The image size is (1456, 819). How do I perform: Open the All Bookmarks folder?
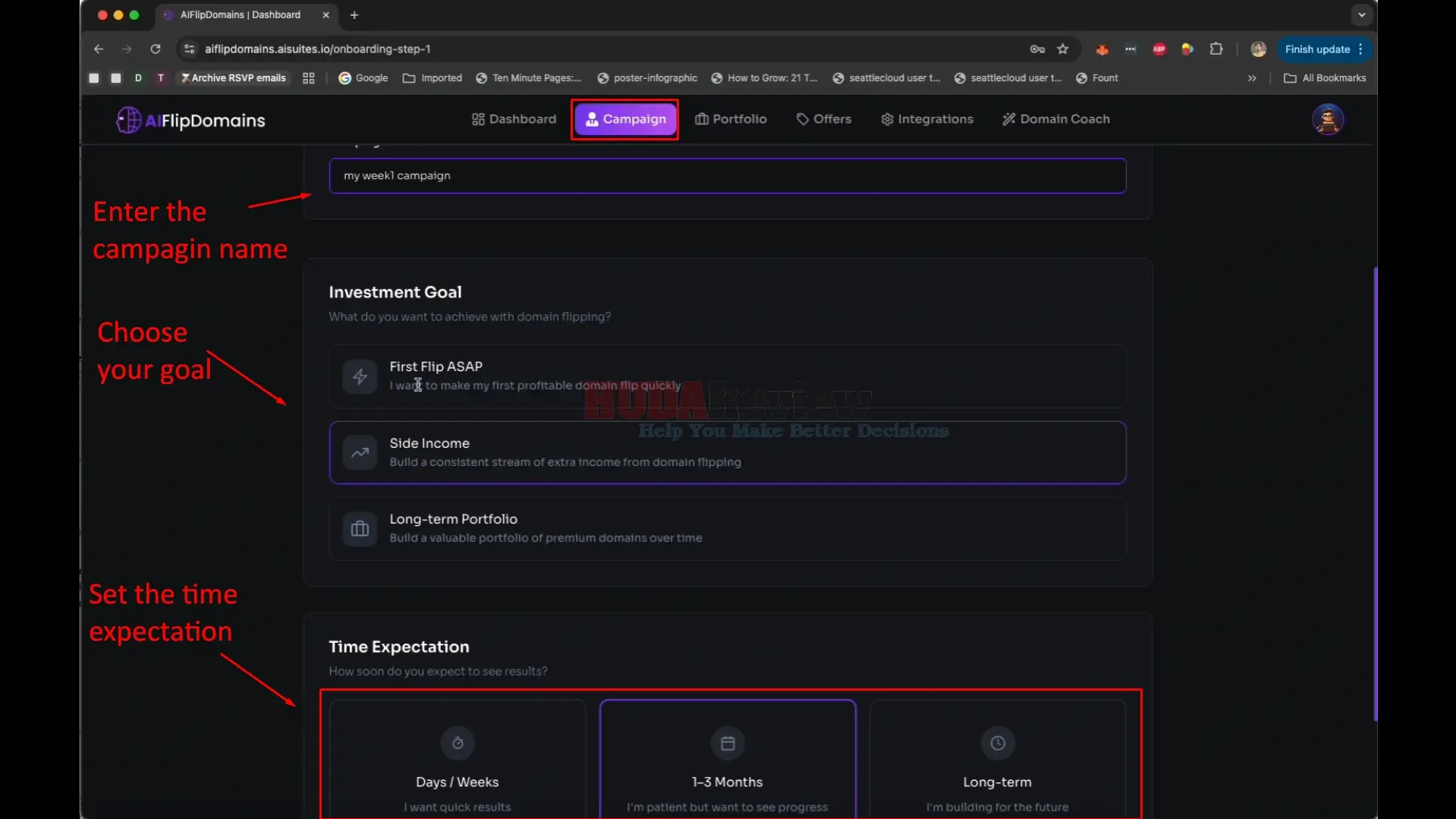coord(1325,78)
